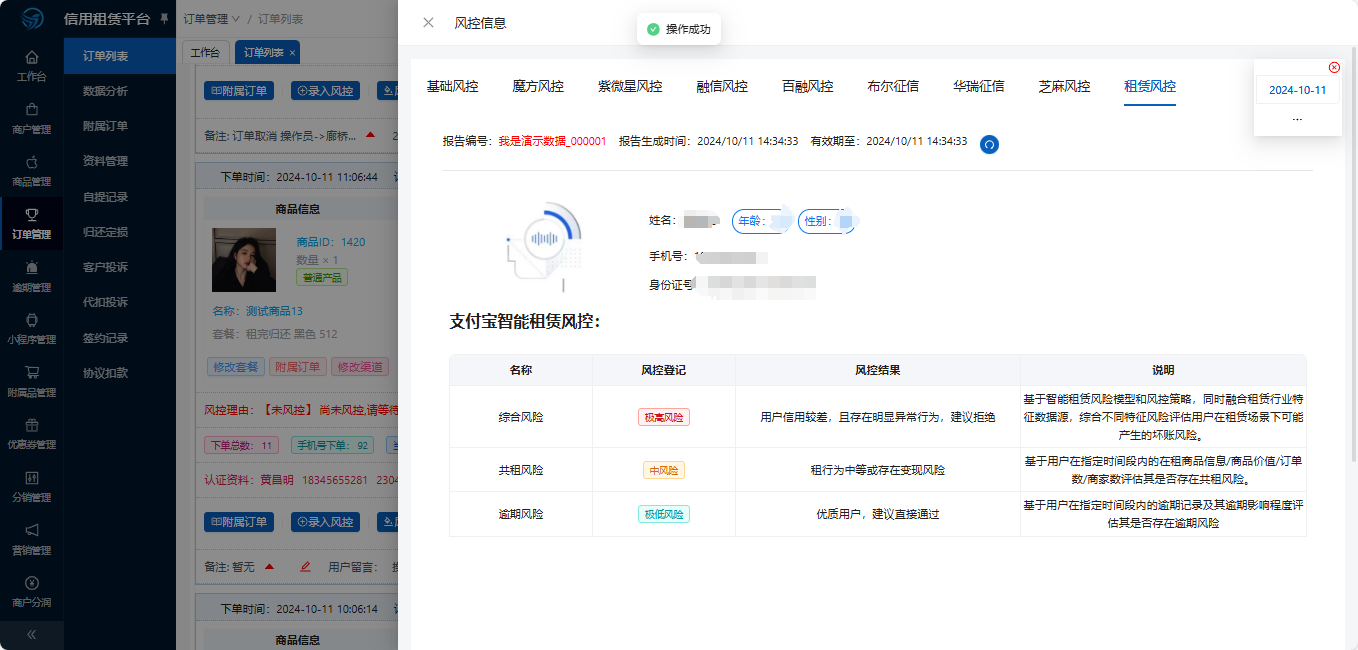Close the 订单列表 tab with its x

point(292,53)
